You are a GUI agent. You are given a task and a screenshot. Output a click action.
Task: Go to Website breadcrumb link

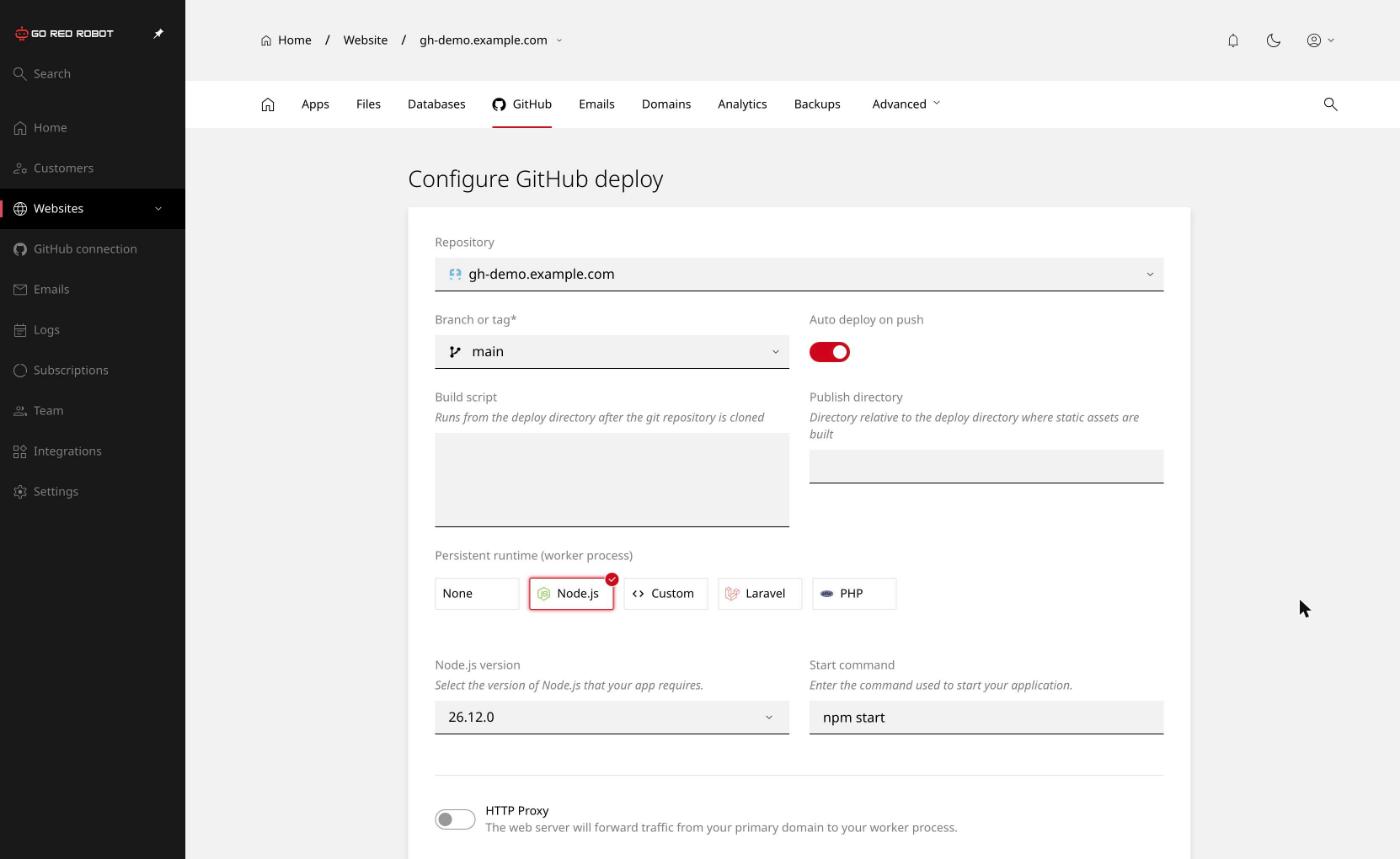[365, 40]
